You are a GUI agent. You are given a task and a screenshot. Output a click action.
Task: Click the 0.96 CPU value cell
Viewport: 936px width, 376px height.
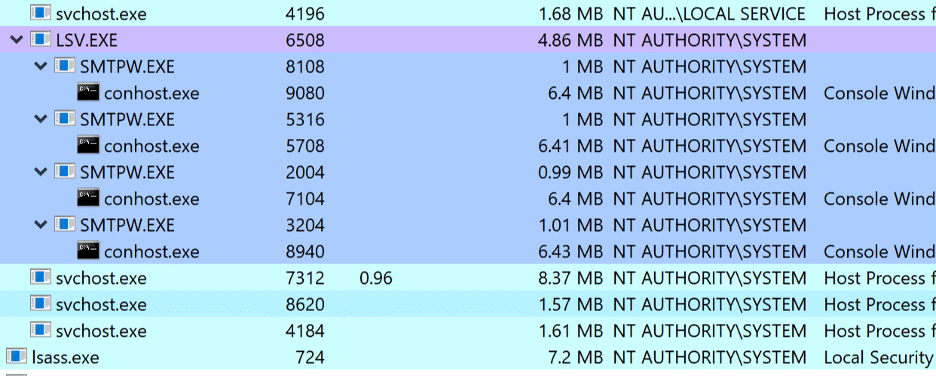click(x=376, y=278)
